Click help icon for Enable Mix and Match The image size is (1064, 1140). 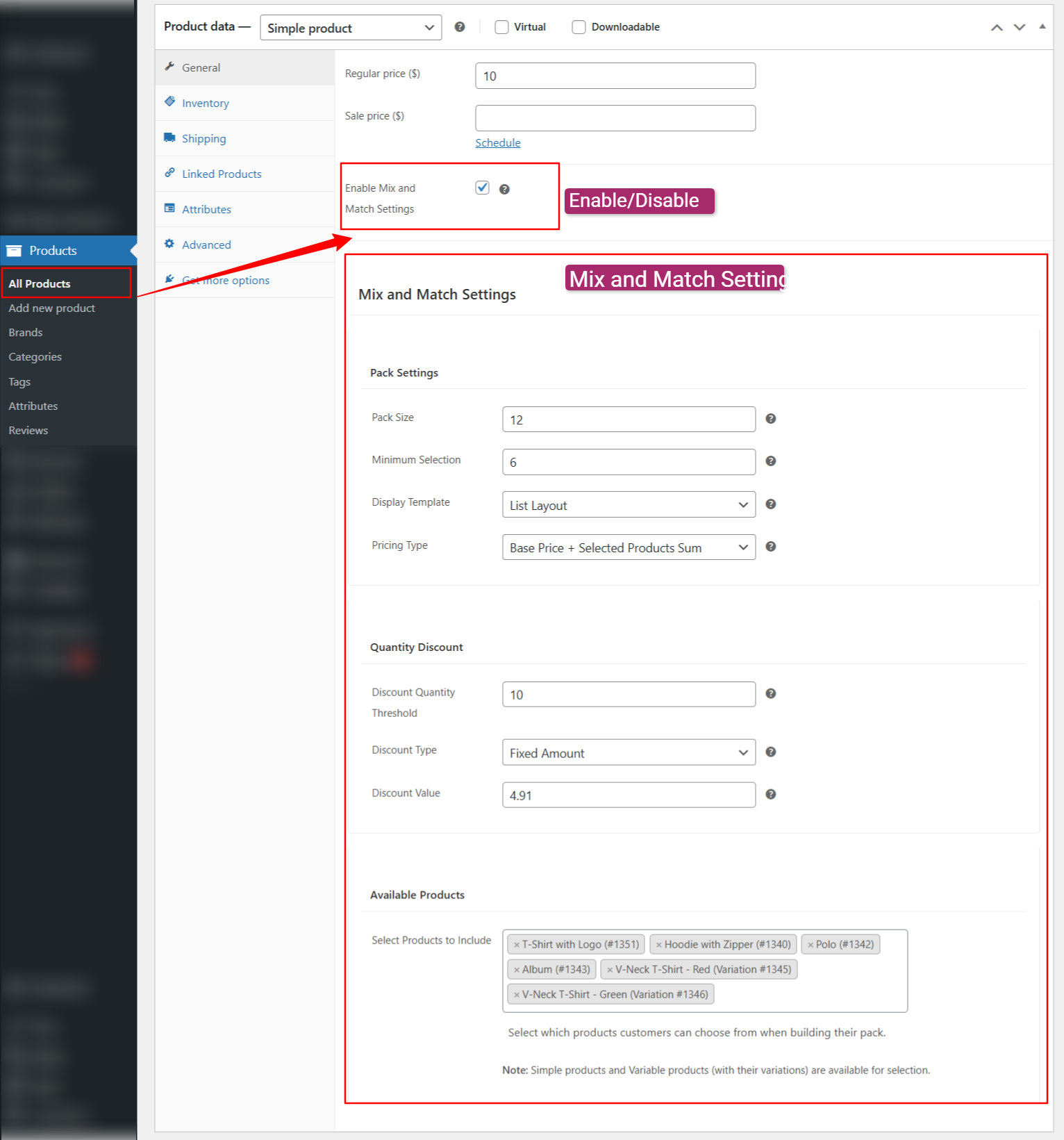(505, 189)
